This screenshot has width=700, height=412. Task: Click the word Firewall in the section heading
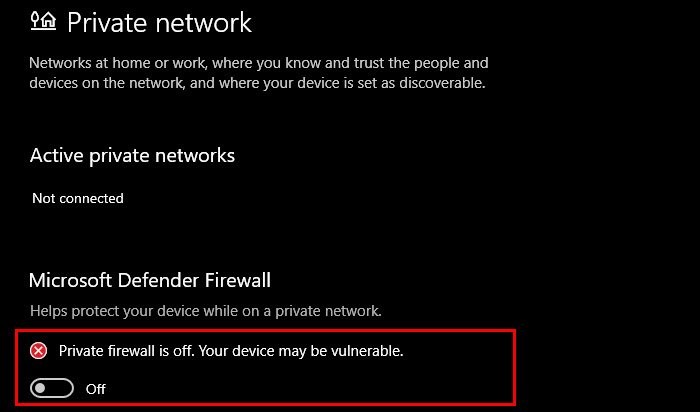pyautogui.click(x=234, y=280)
